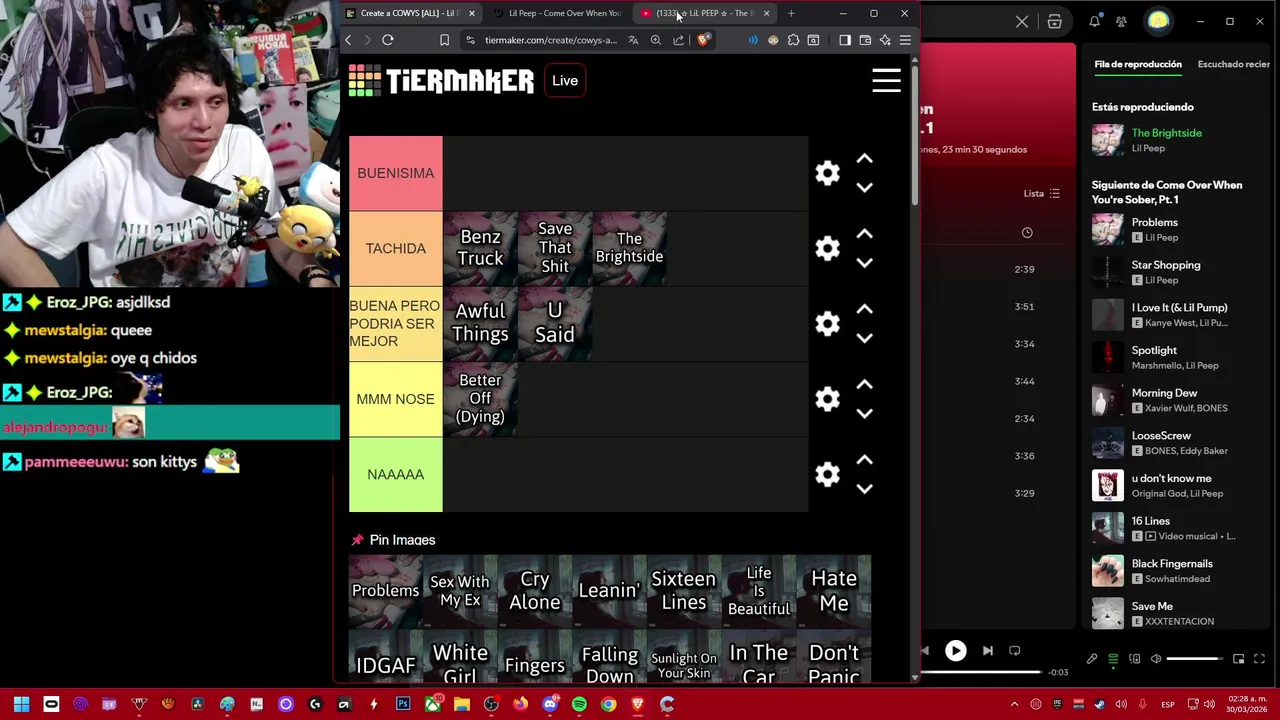
Task: Move BUENA PERO PODRIA SER MEJOR tier down
Action: point(865,338)
